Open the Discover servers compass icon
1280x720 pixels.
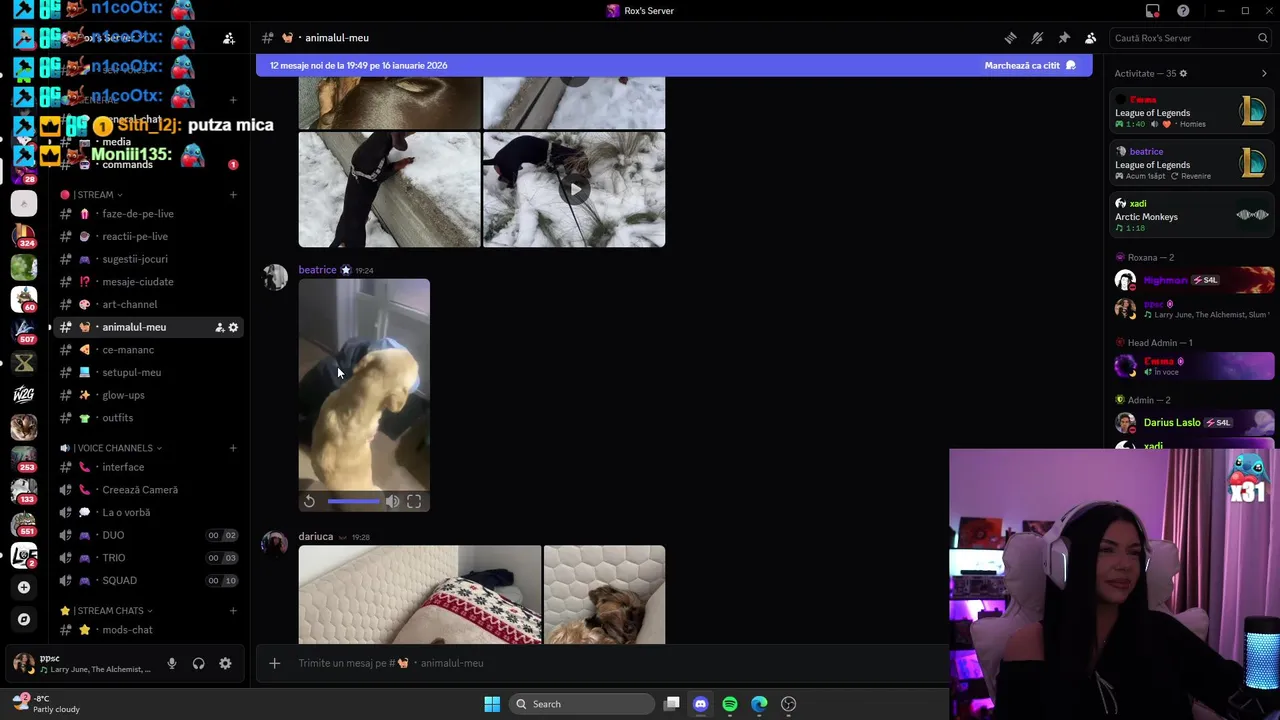pyautogui.click(x=24, y=619)
